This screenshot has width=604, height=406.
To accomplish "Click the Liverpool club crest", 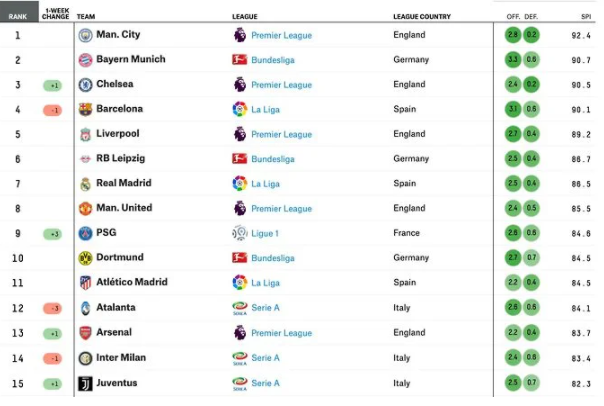I will pyautogui.click(x=85, y=134).
